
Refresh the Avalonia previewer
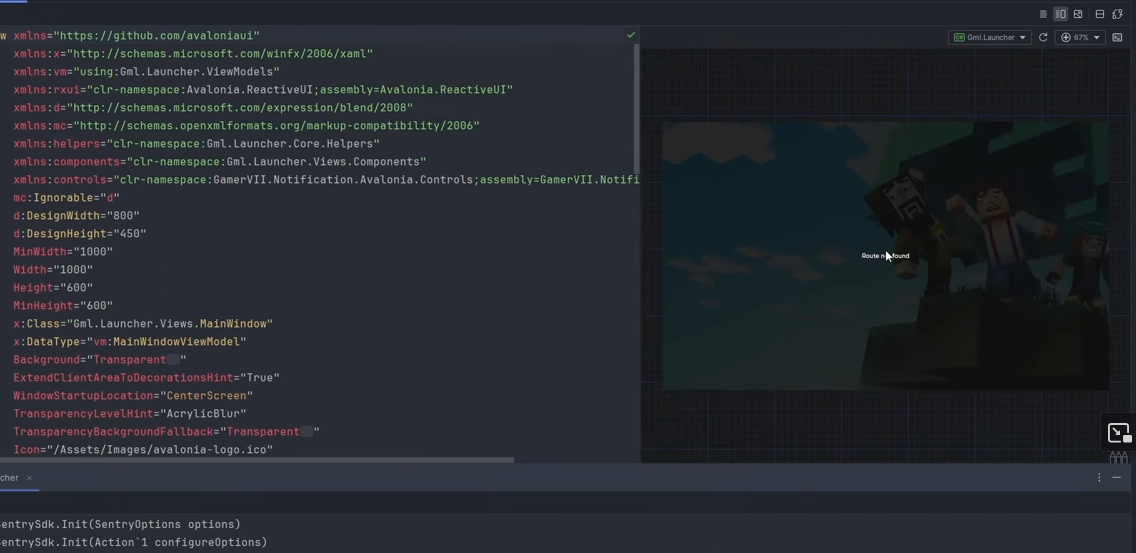point(1043,38)
